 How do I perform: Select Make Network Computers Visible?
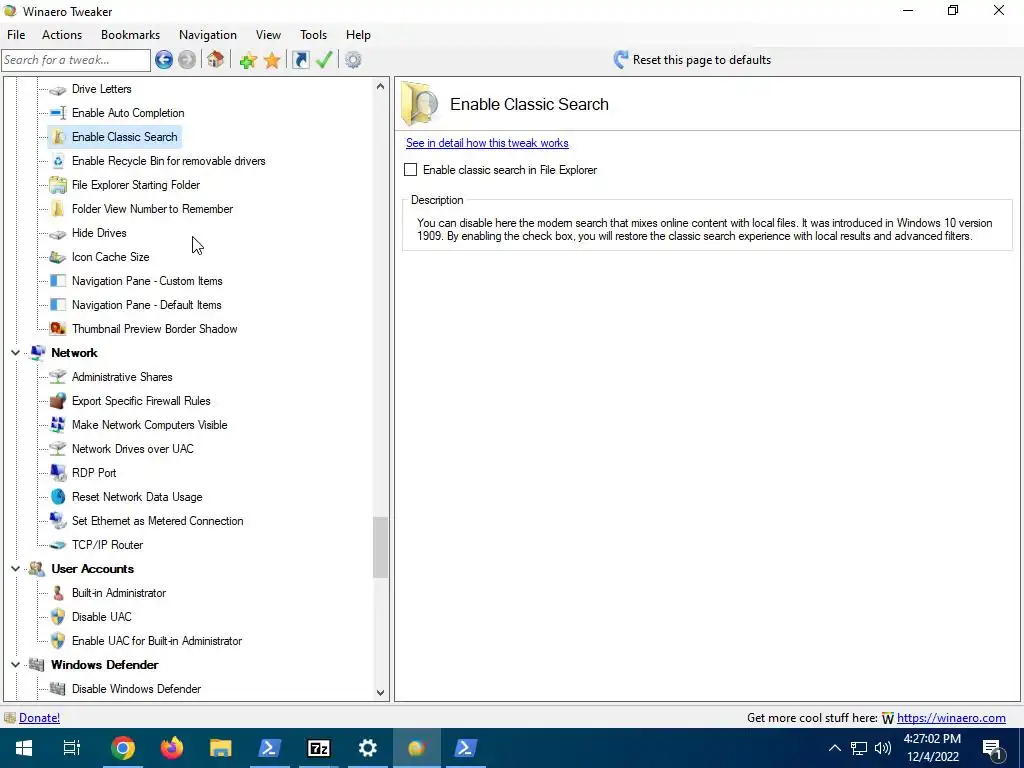click(x=150, y=425)
